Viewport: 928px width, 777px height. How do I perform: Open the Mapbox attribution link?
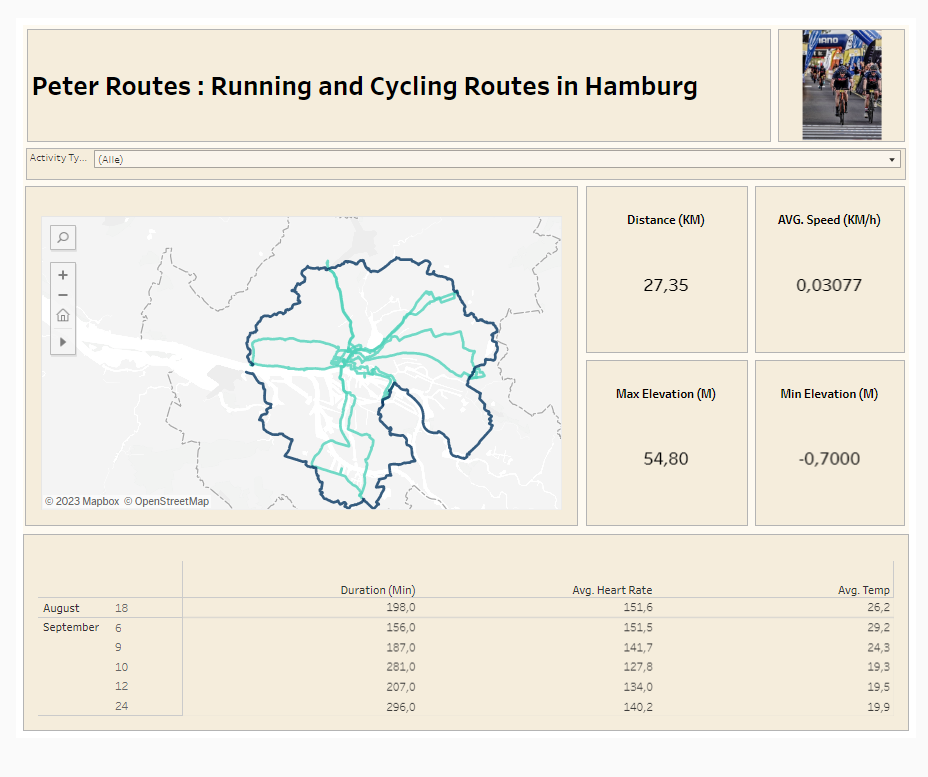tap(82, 501)
